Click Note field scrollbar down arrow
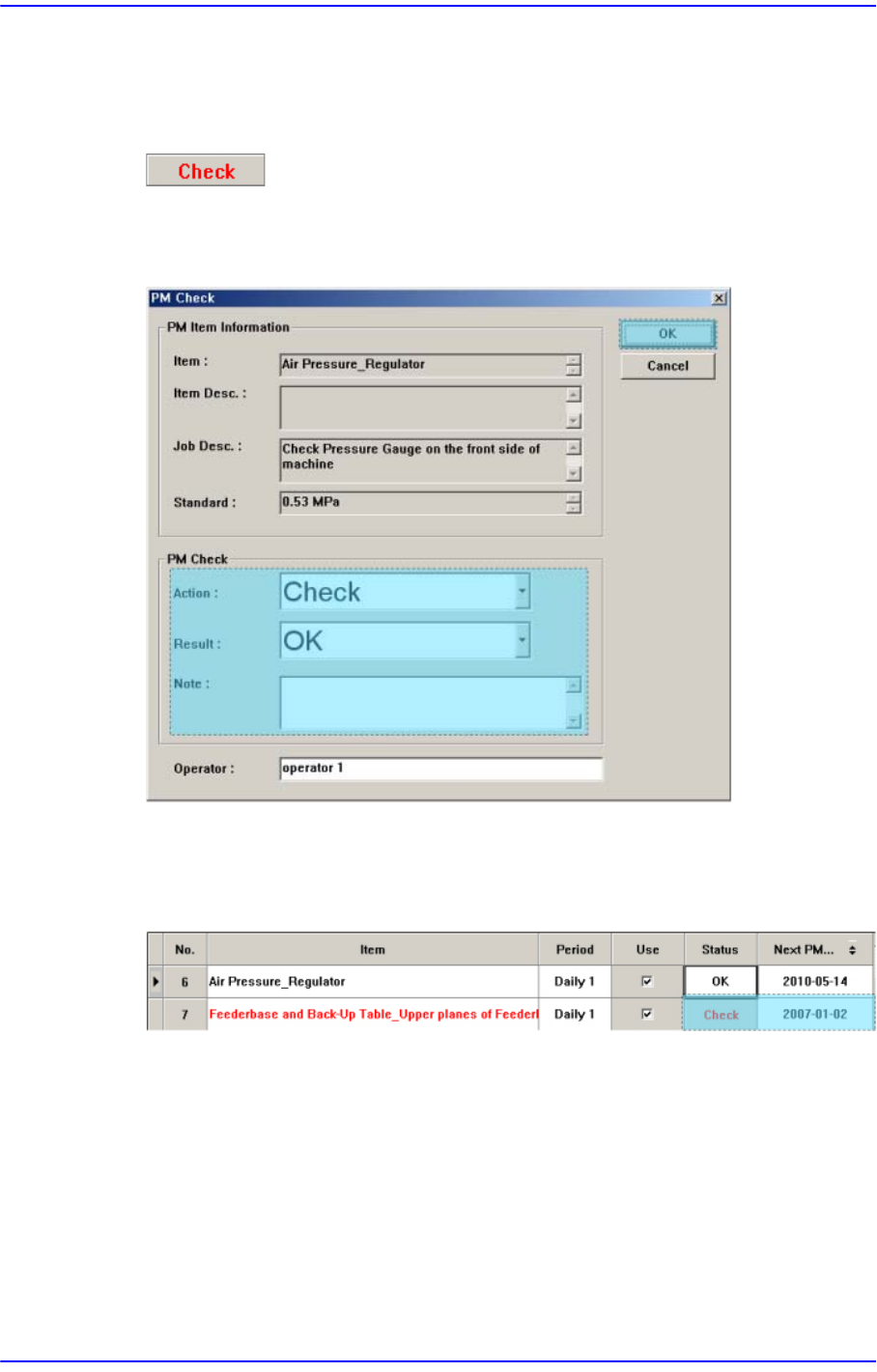The height and width of the screenshot is (1372, 877). coord(574,720)
